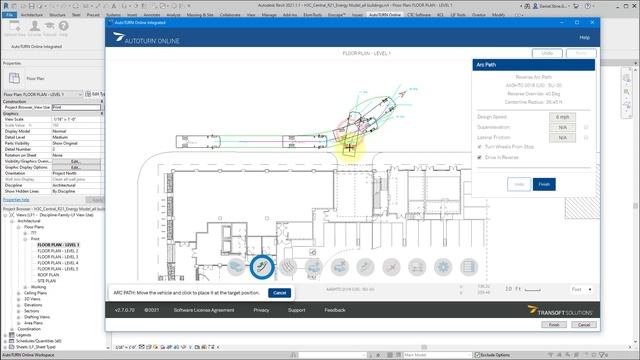Select the striped curves path tool icon
Viewport: 640px width, 360px height.
(288, 267)
